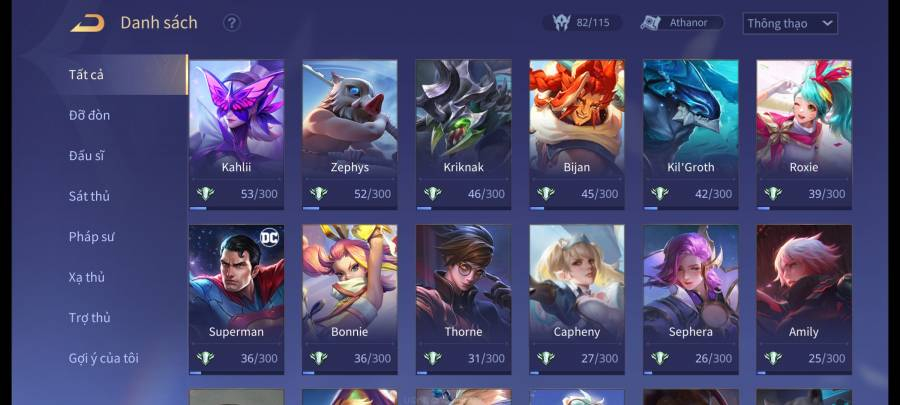Tap the hero count 82/115 badge
Image resolution: width=900 pixels, height=405 pixels.
[583, 23]
